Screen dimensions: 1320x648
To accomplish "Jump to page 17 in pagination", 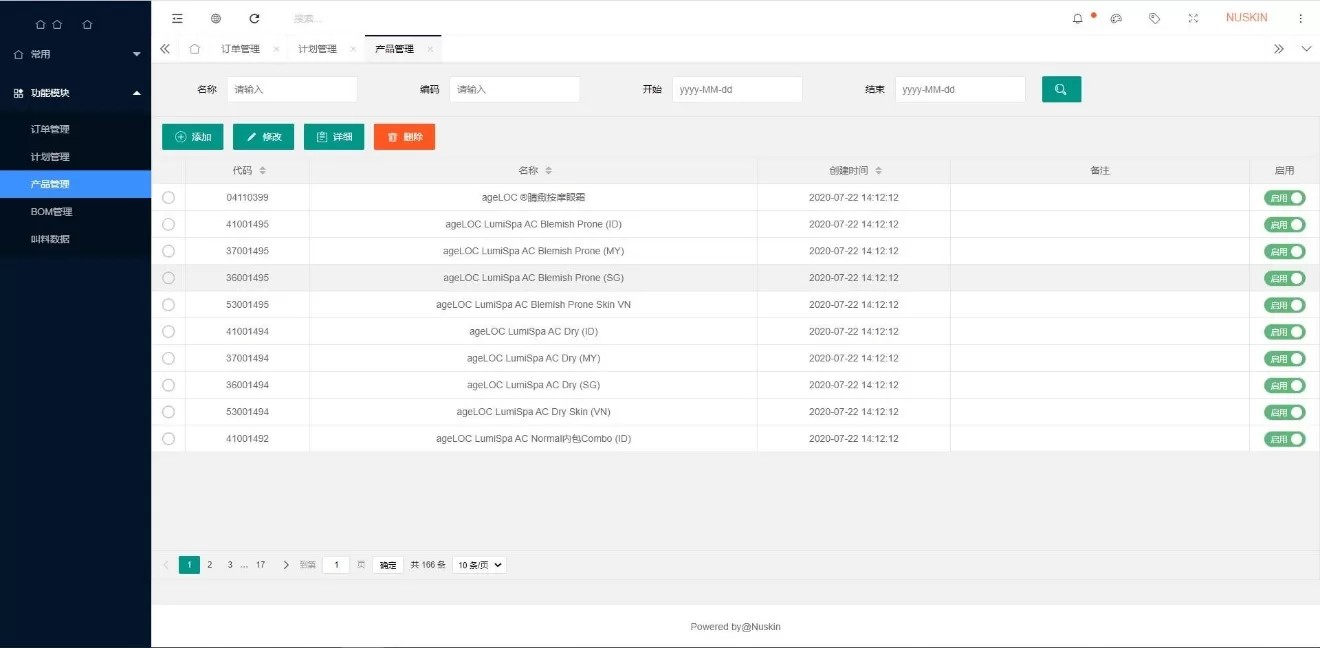I will (x=261, y=565).
